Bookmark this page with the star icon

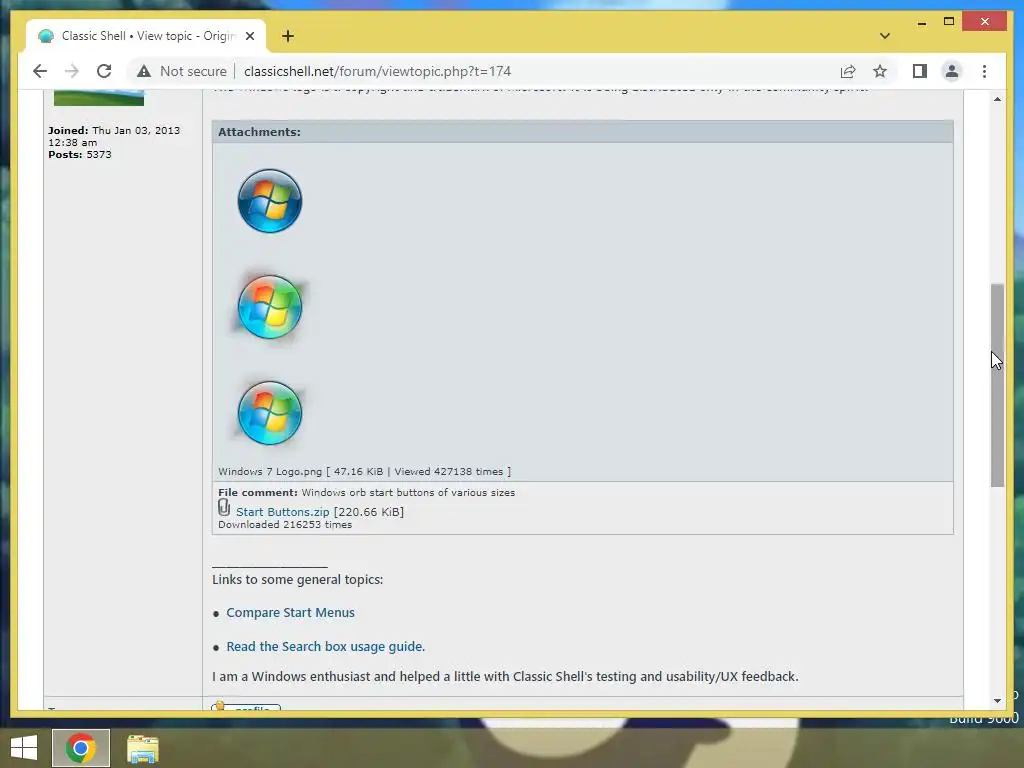pyautogui.click(x=880, y=71)
